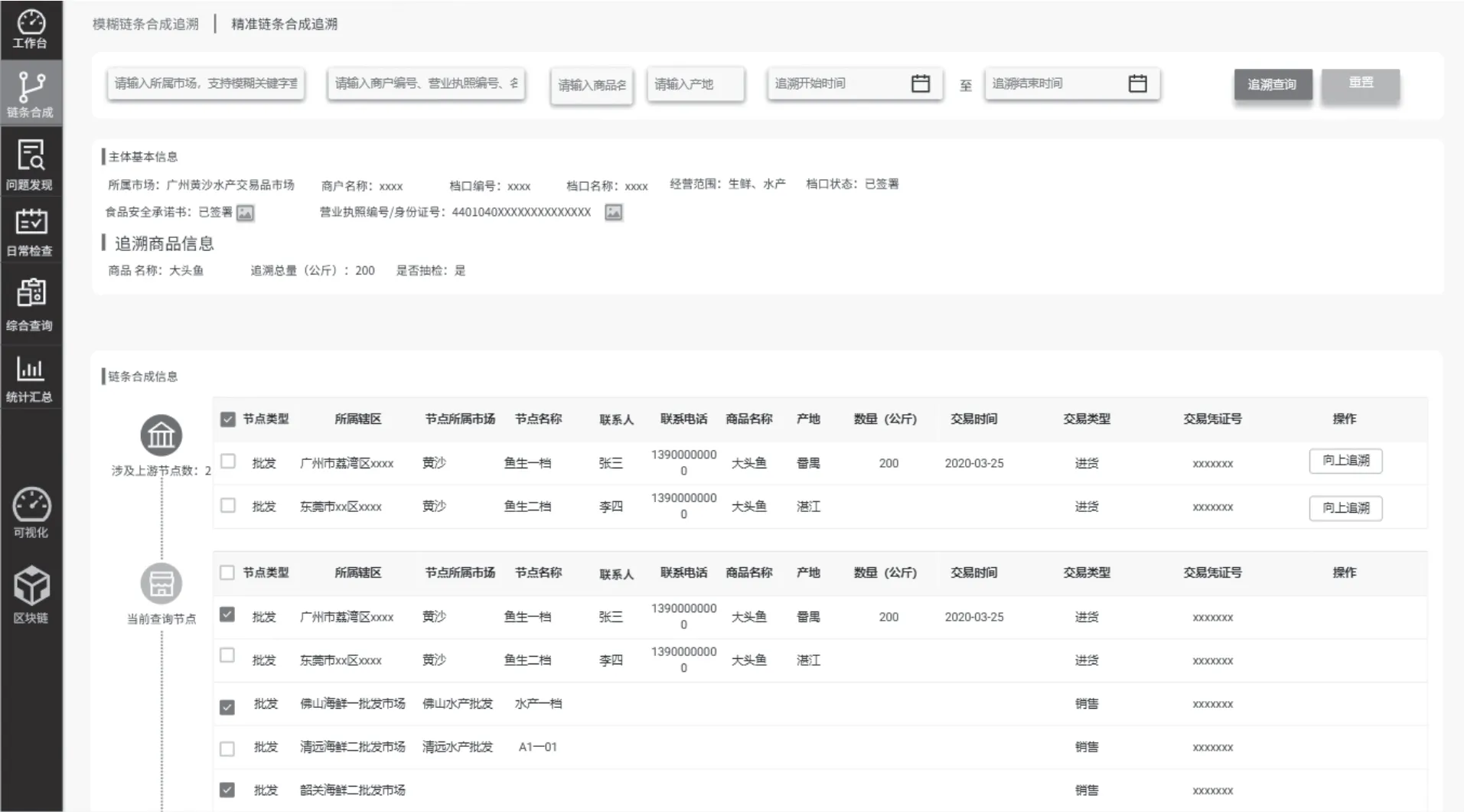Check upstream row 广州市荔湾区 张三
The width and height of the screenshot is (1464, 812).
pyautogui.click(x=227, y=461)
